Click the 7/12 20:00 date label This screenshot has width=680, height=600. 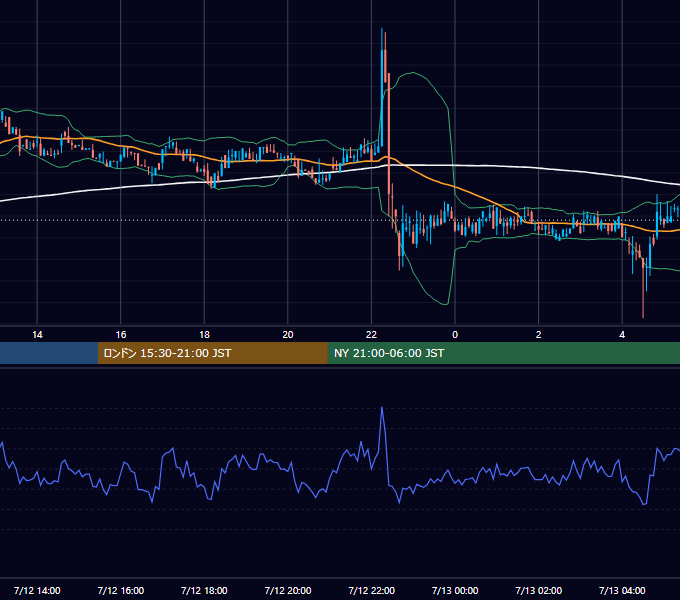click(288, 590)
